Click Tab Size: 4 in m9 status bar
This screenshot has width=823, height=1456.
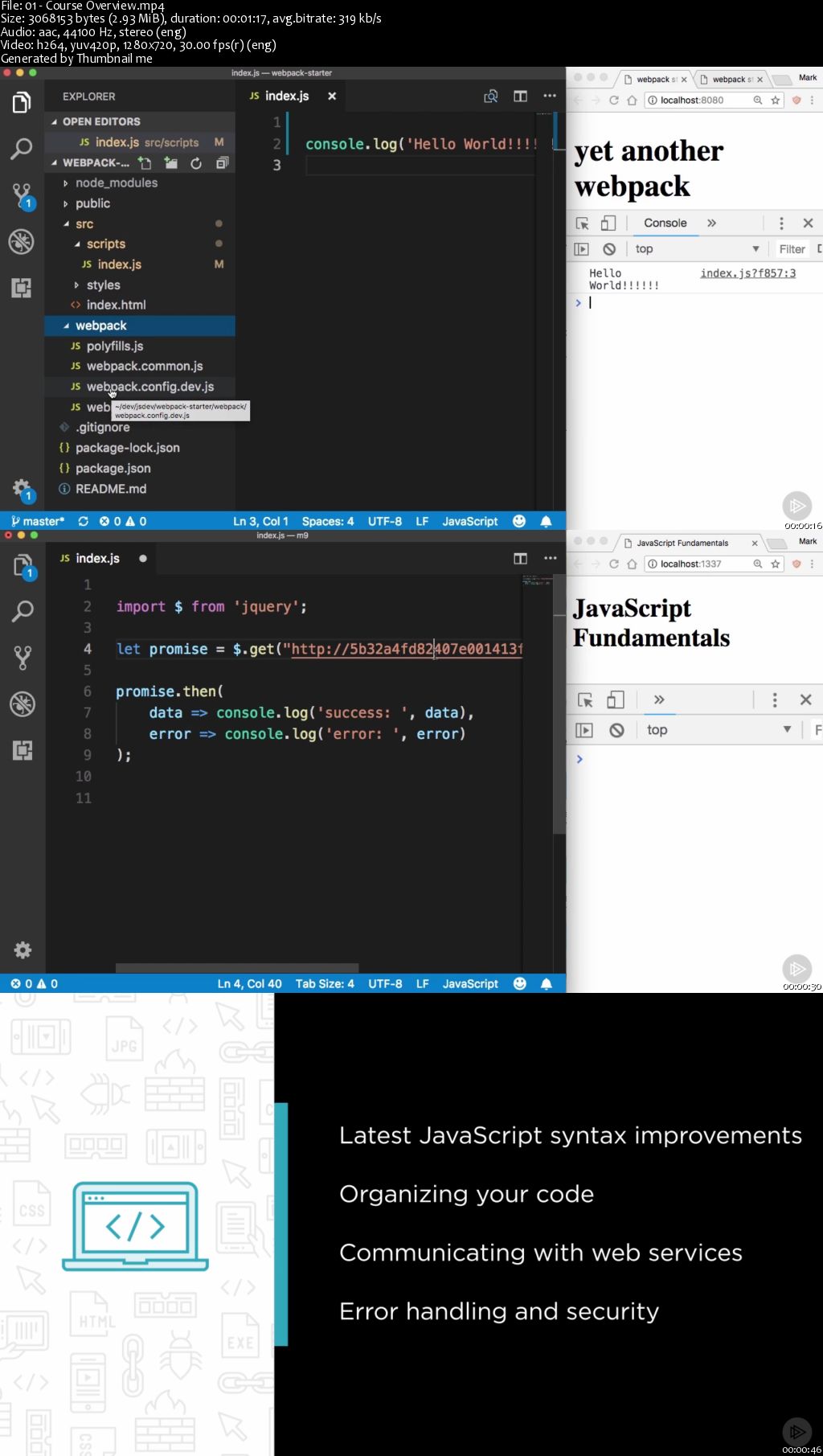[325, 983]
